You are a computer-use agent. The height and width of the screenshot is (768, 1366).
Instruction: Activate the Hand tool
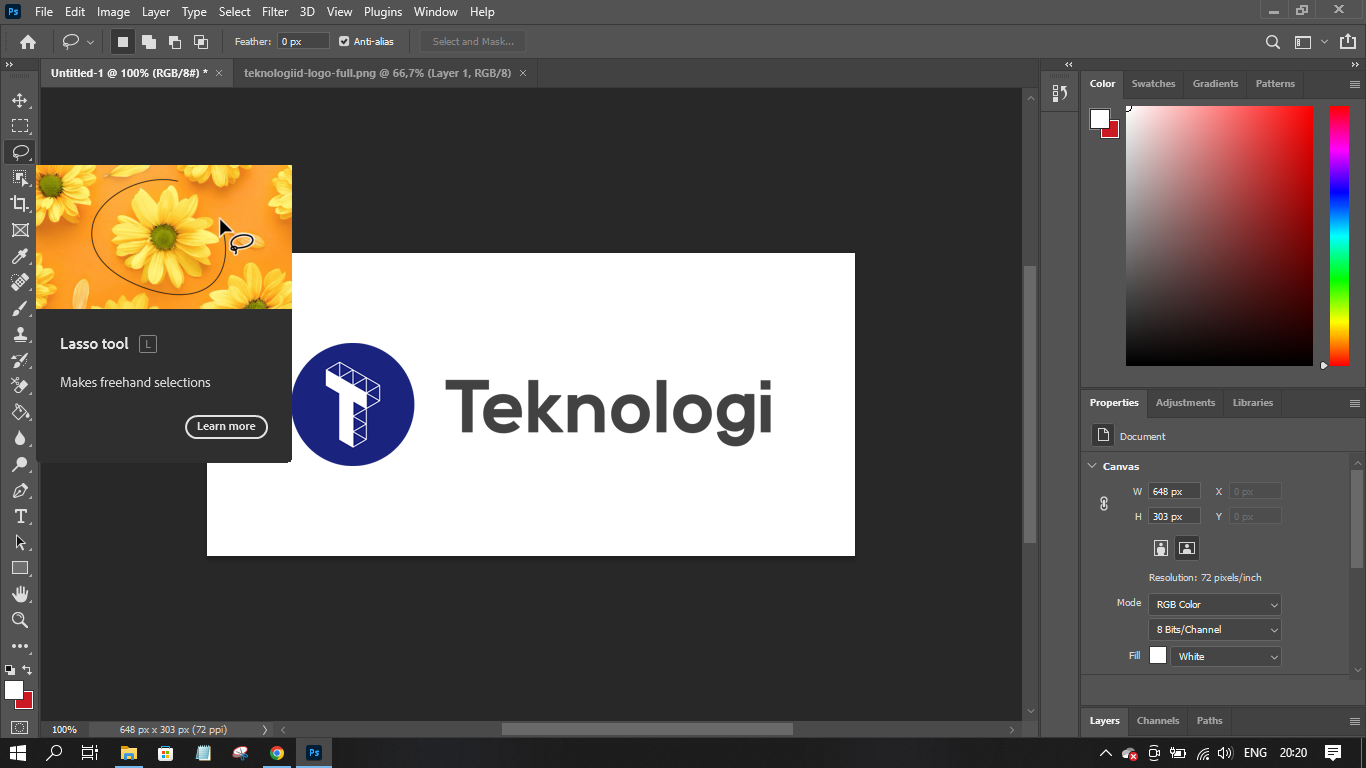(x=20, y=594)
